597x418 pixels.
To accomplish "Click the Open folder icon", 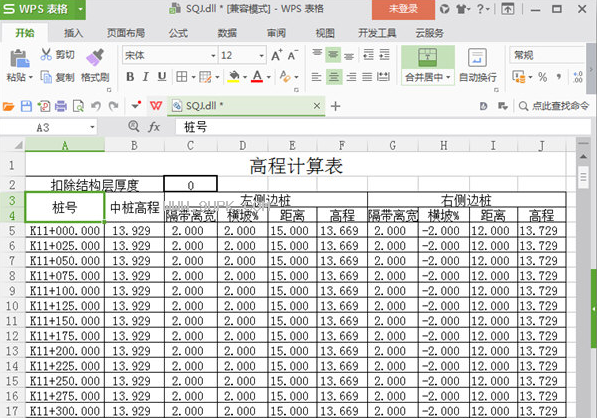I will pyautogui.click(x=9, y=106).
